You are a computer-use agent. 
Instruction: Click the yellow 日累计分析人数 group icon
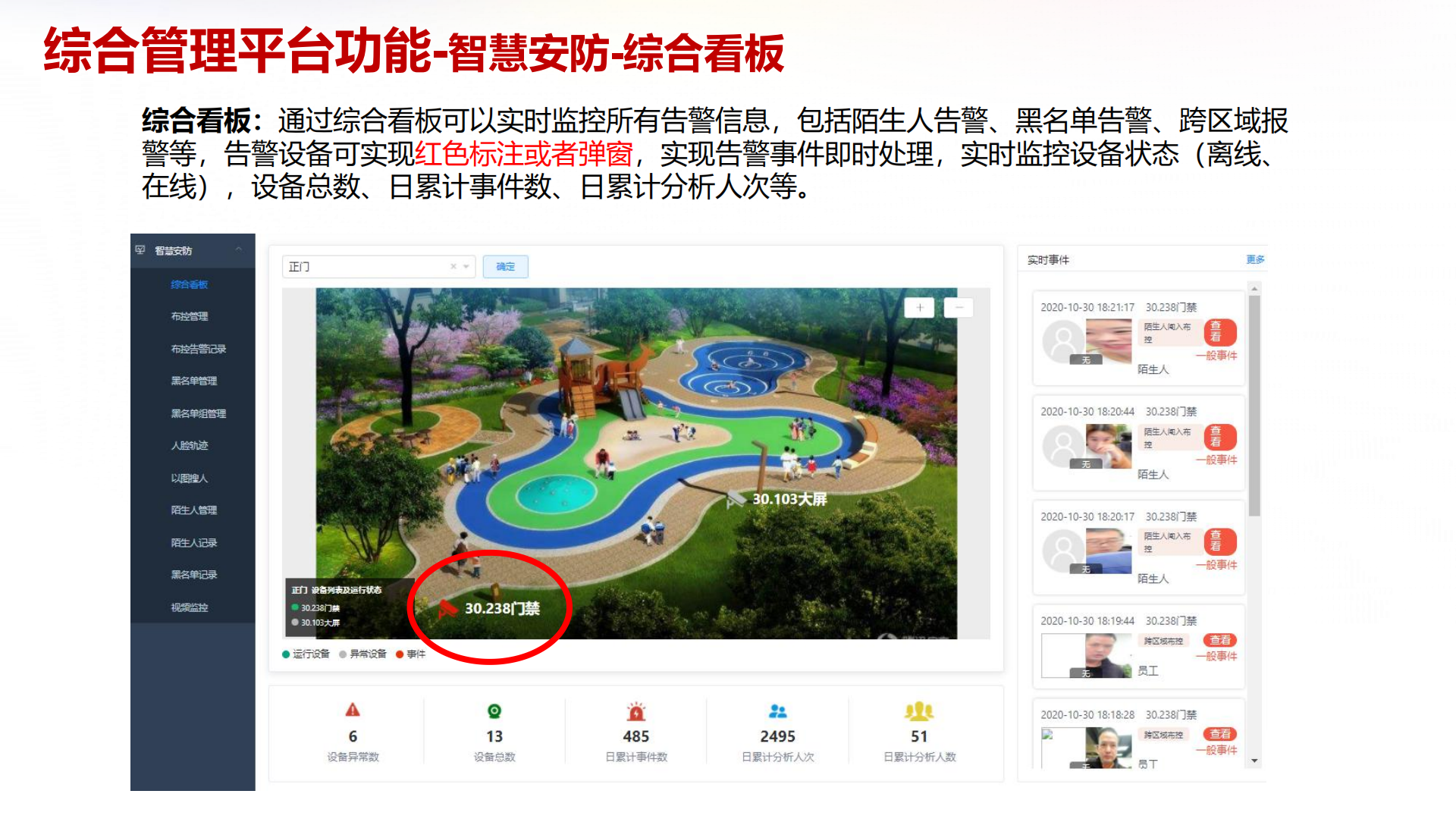[x=919, y=711]
